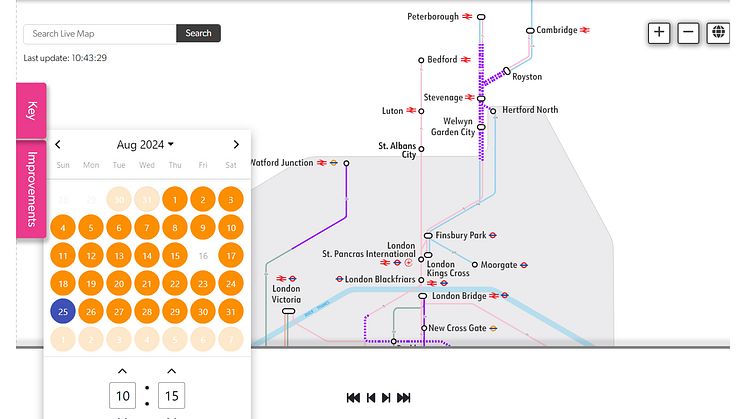Select August 10 in the calendar
This screenshot has width=746, height=419.
[231, 227]
